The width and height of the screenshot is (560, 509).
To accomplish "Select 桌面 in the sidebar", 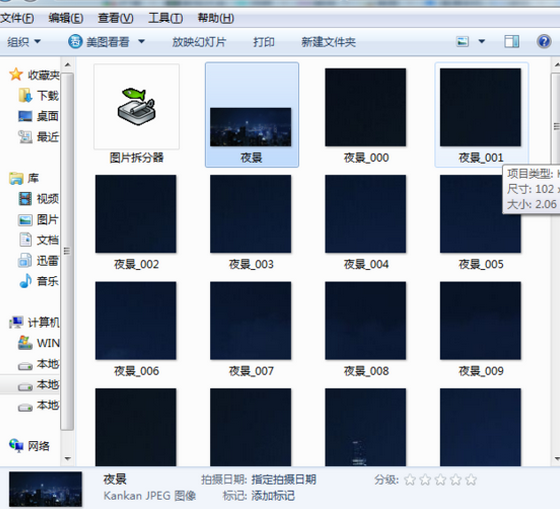I will (x=39, y=116).
